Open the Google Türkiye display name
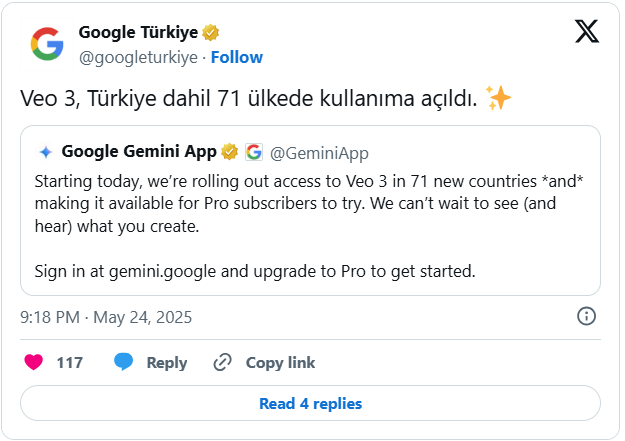The width and height of the screenshot is (625, 441). [138, 32]
